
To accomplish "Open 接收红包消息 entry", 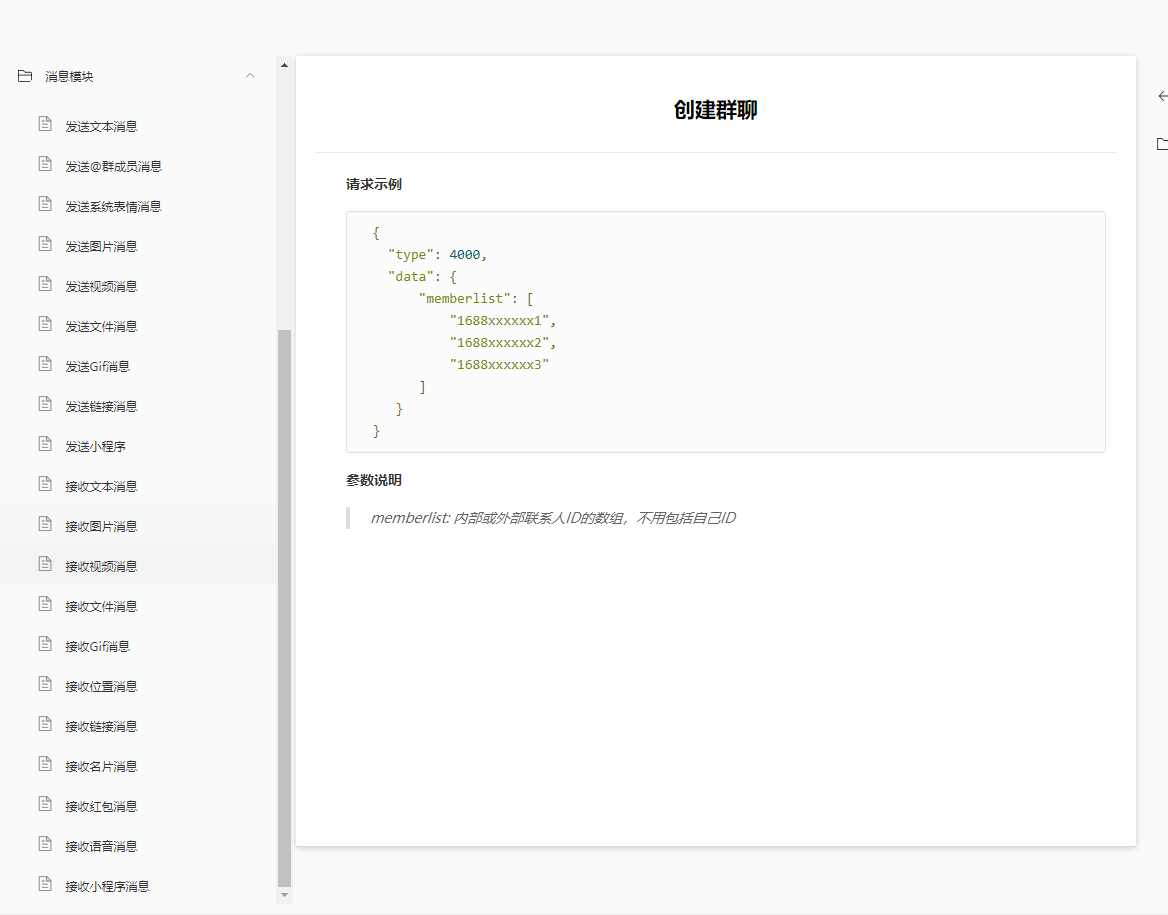I will pyautogui.click(x=101, y=807).
